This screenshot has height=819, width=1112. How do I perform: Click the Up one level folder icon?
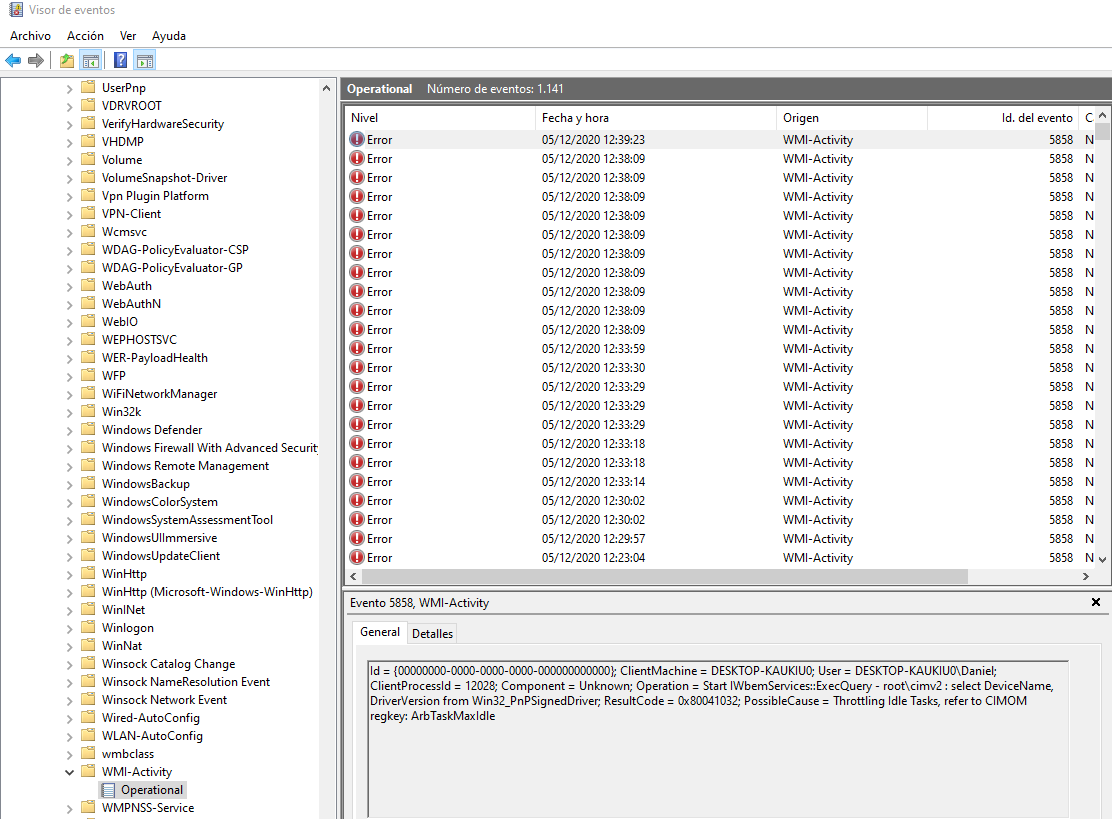(x=67, y=60)
